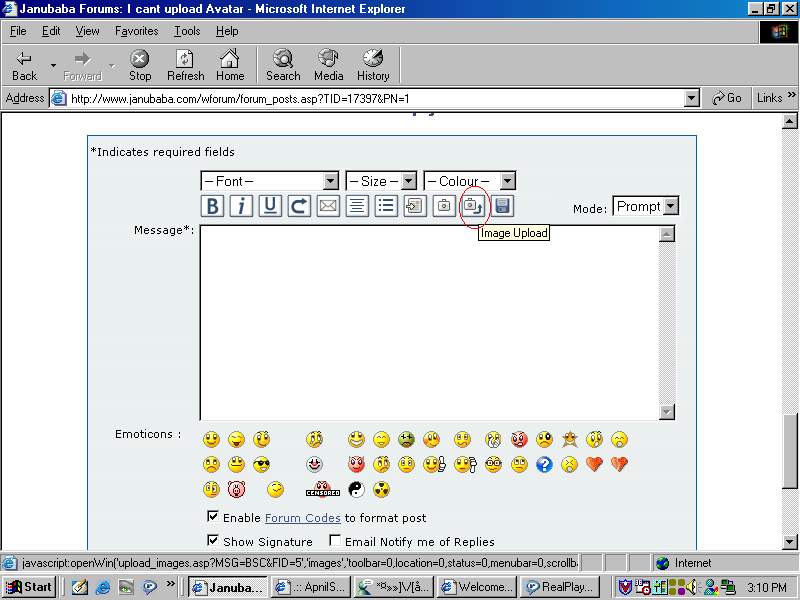
Task: Open the Favorites menu
Action: (x=136, y=31)
